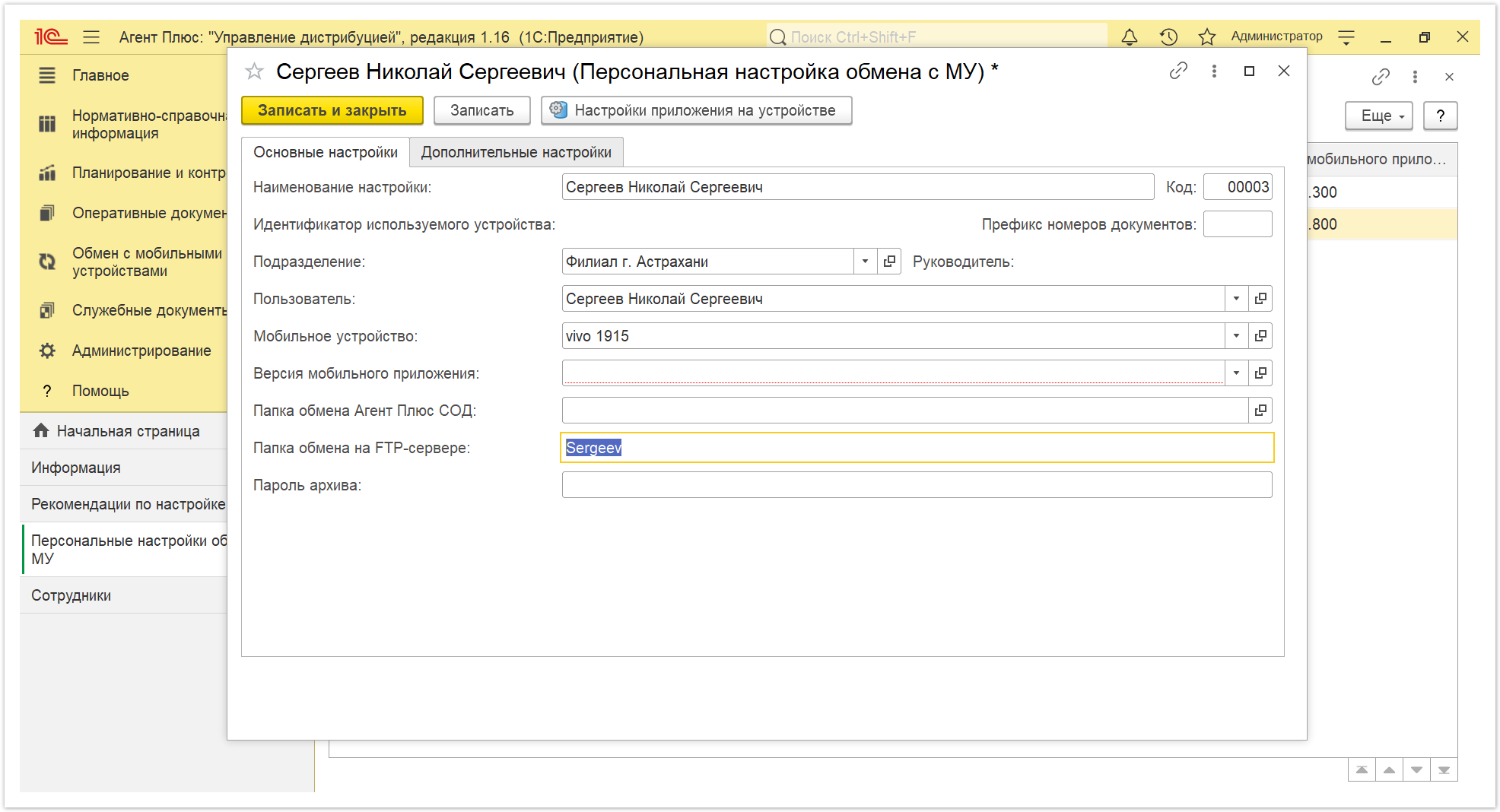Open the Версия мобильного приложения card
The image size is (1500, 812).
tap(1260, 373)
